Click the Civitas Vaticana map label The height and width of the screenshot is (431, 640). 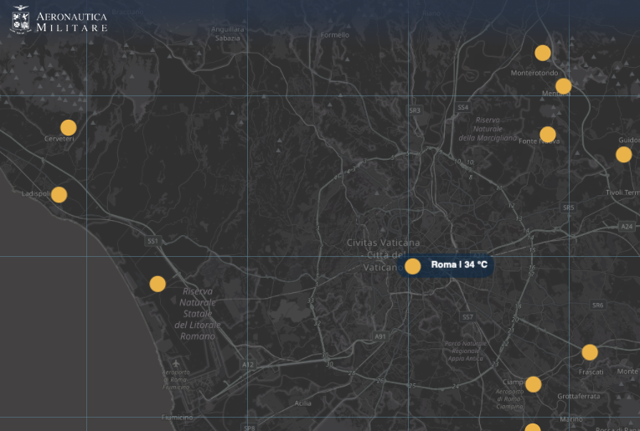coord(383,243)
